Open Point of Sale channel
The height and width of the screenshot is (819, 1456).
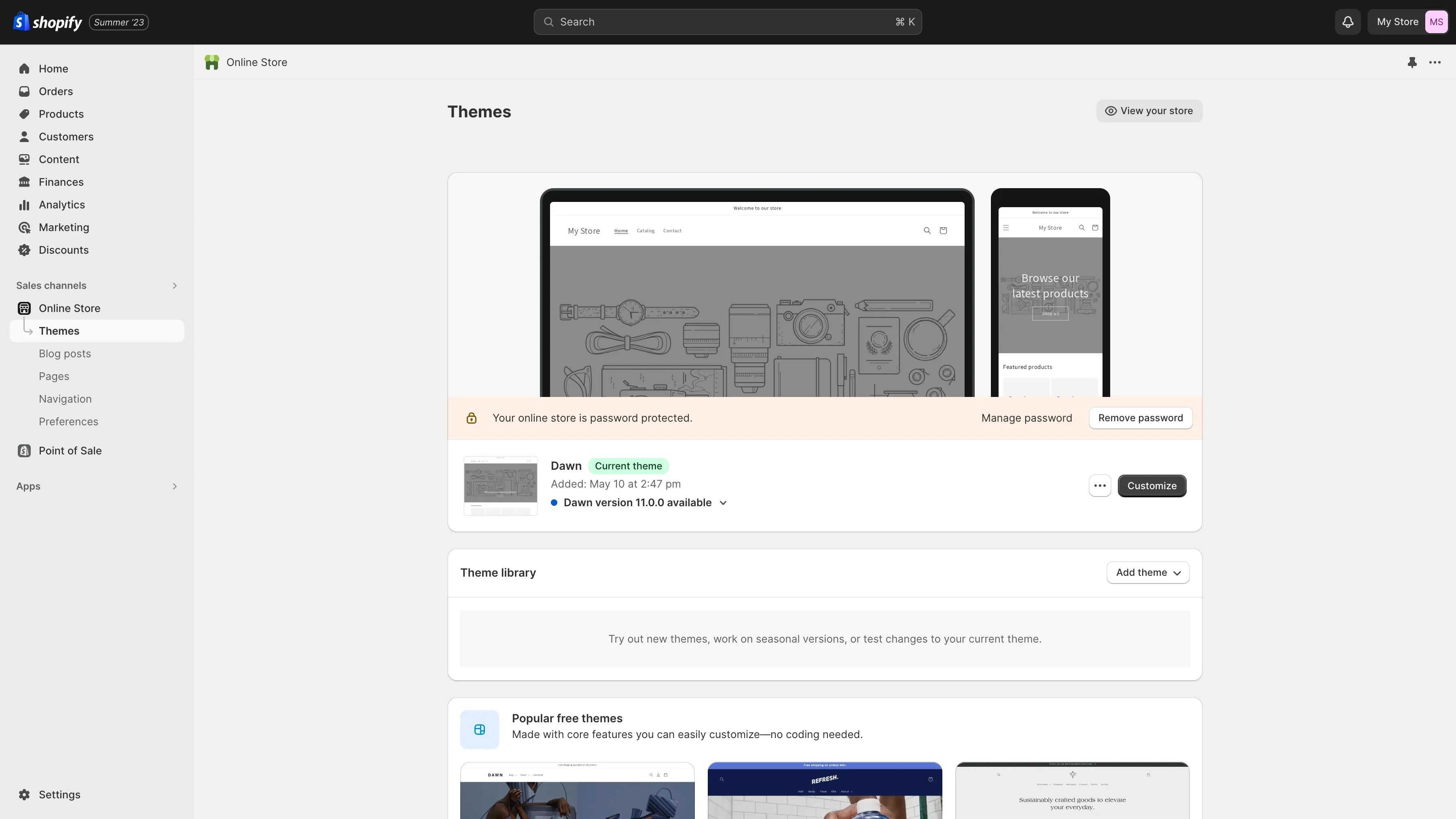[x=70, y=450]
